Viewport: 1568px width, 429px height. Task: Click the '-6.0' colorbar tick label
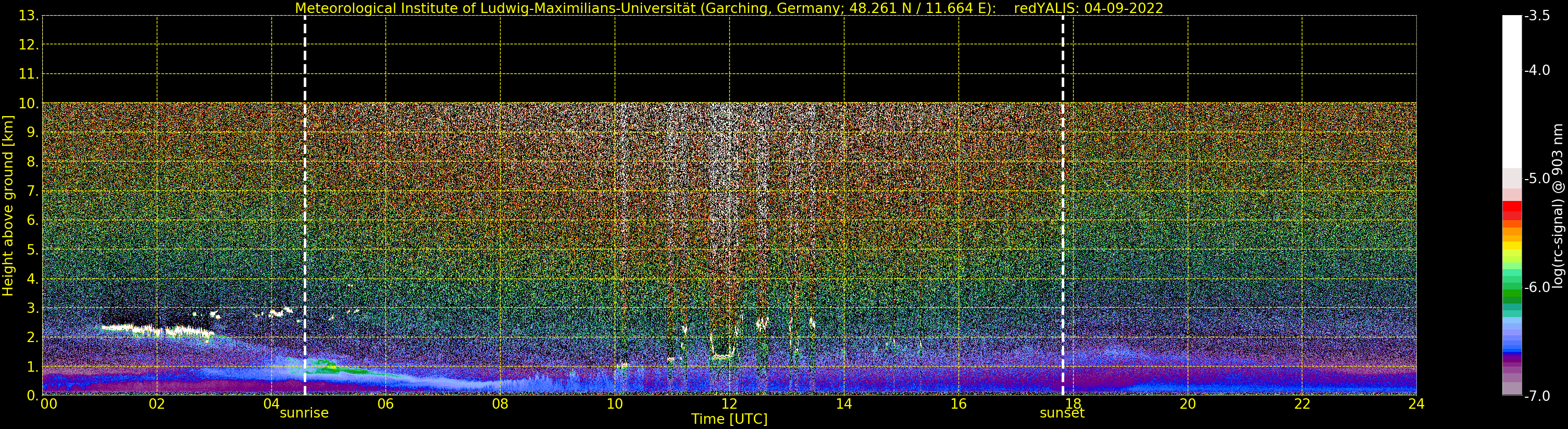point(1537,287)
